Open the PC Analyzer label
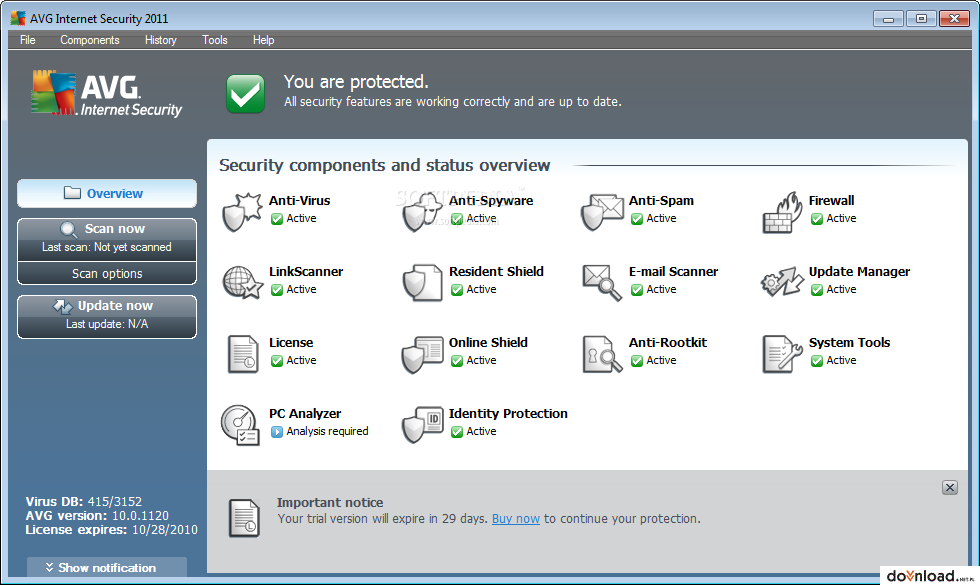 (x=305, y=414)
